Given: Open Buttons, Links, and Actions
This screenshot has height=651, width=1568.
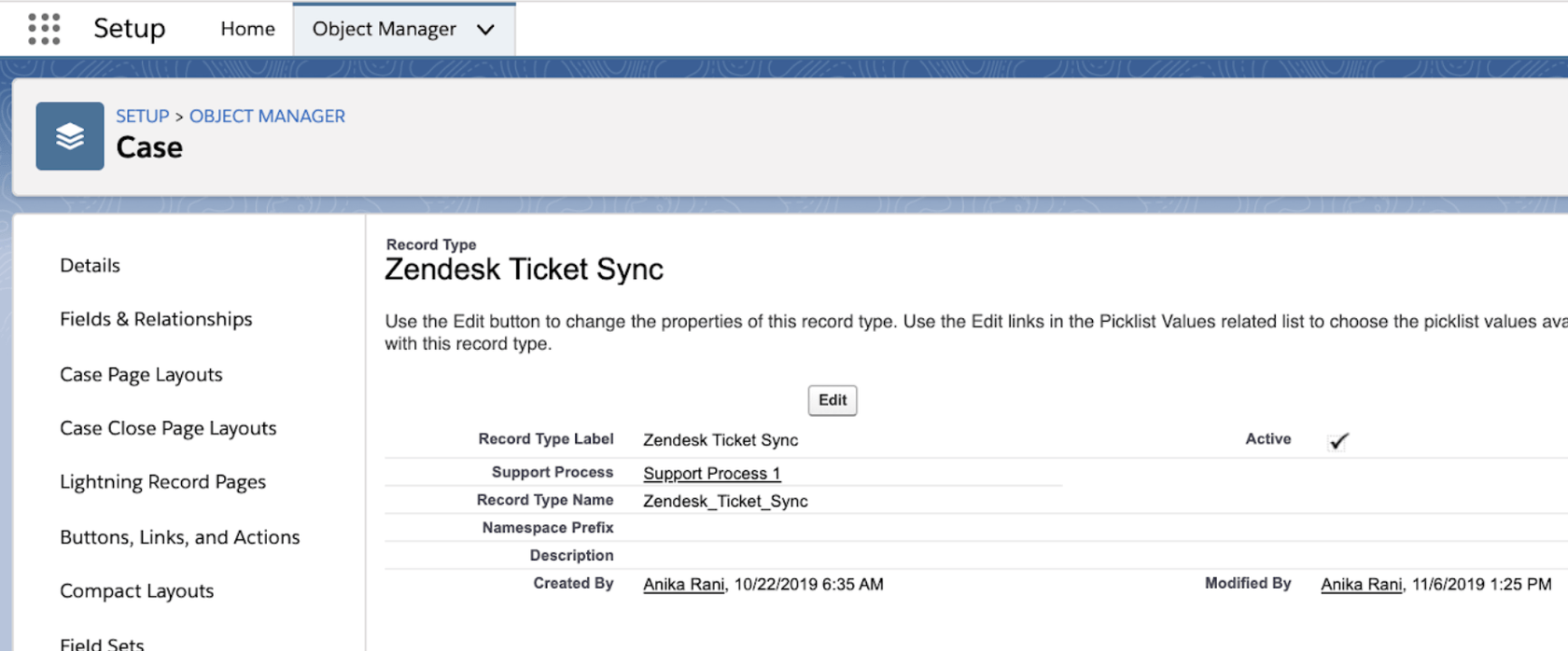Looking at the screenshot, I should [179, 537].
